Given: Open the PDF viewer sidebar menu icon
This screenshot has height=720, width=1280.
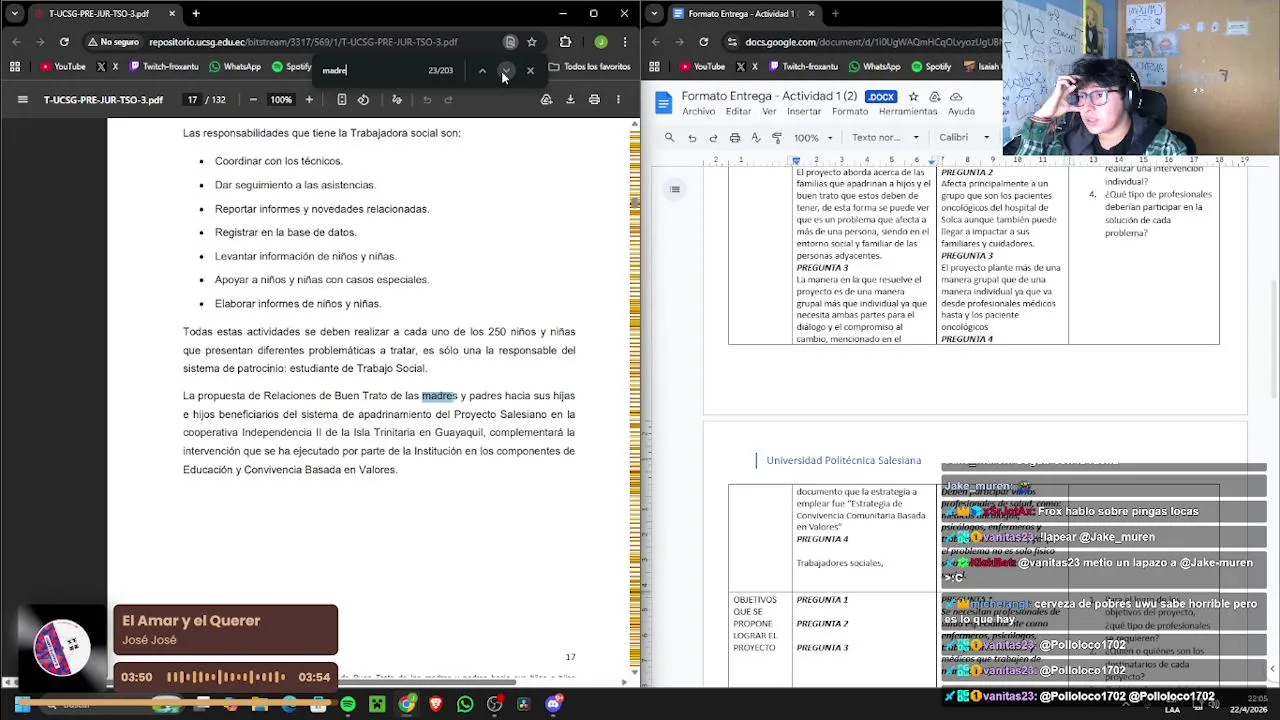Looking at the screenshot, I should point(22,100).
